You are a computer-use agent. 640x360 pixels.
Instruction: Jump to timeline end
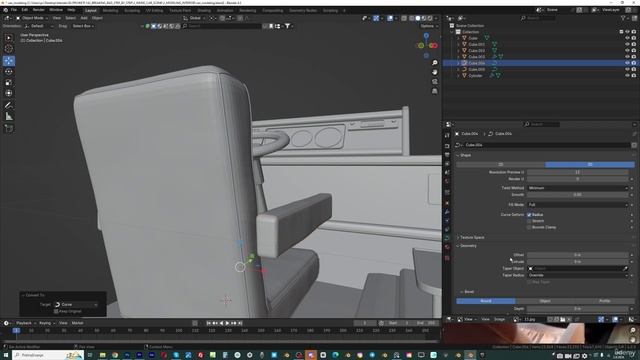[240, 323]
